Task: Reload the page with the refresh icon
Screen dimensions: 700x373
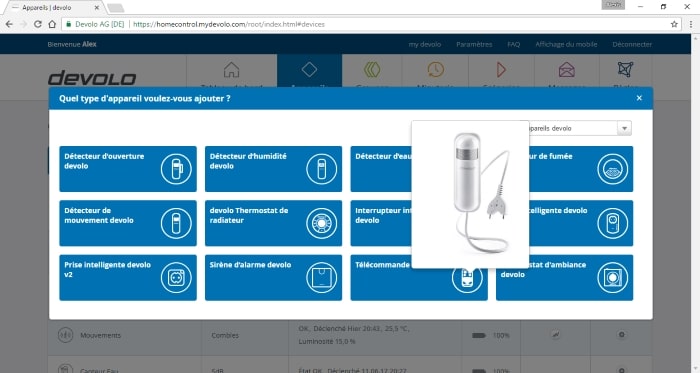Action: pos(38,24)
